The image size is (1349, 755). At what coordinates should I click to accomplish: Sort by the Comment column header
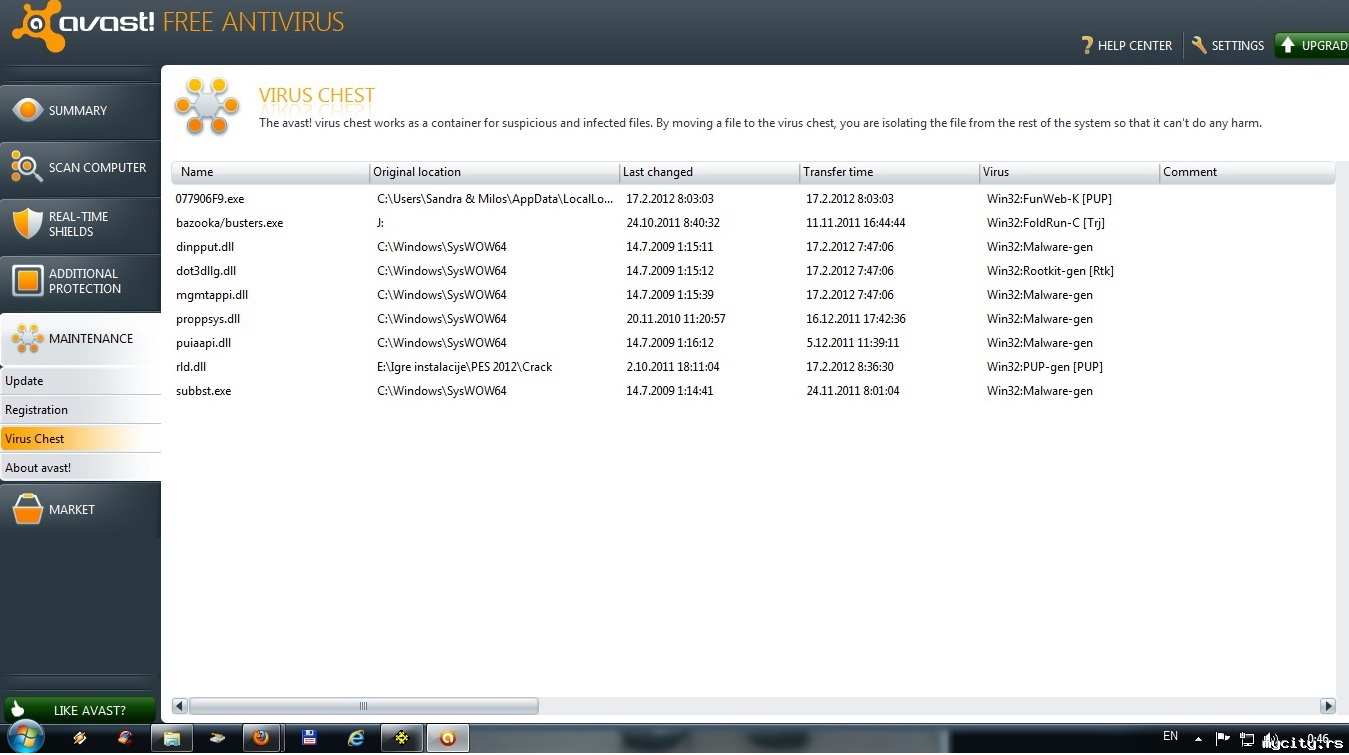(x=1247, y=172)
